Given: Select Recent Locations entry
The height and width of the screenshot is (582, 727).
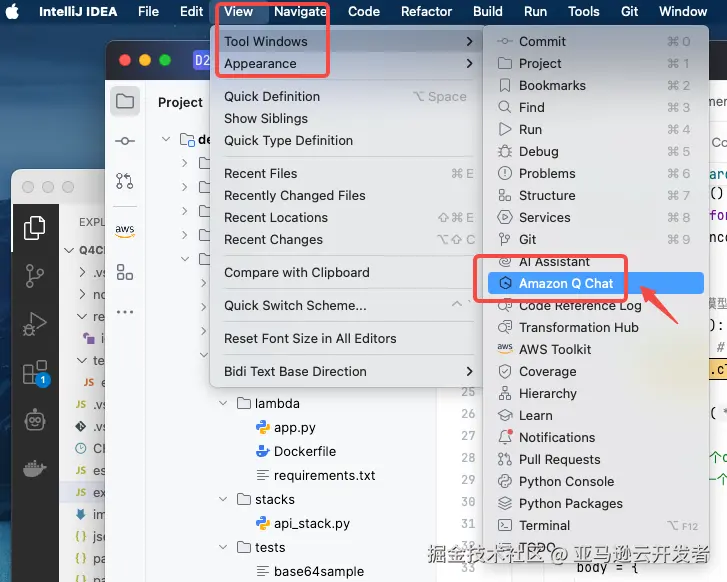Looking at the screenshot, I should (345, 217).
